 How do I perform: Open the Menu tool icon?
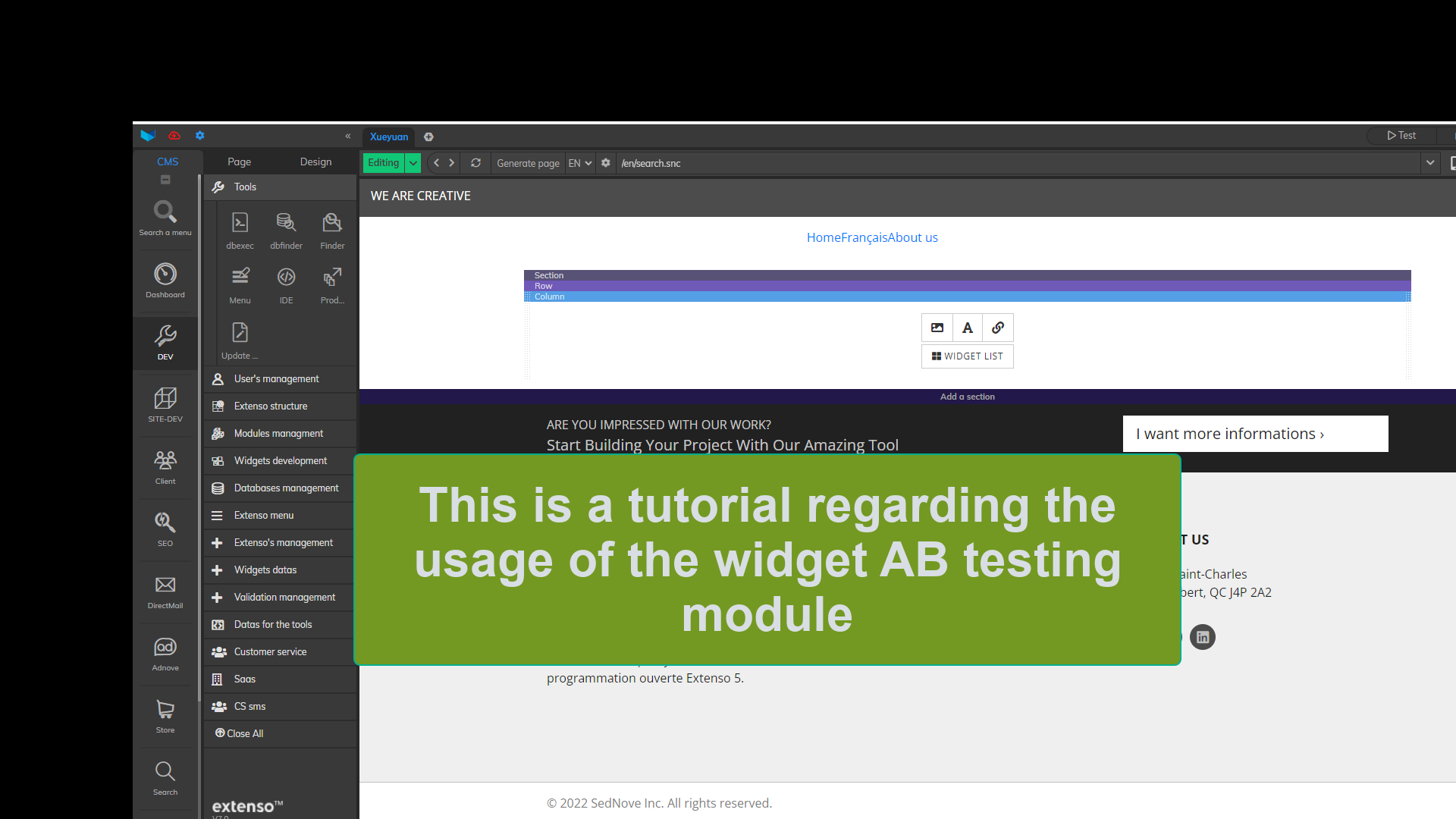coord(240,285)
